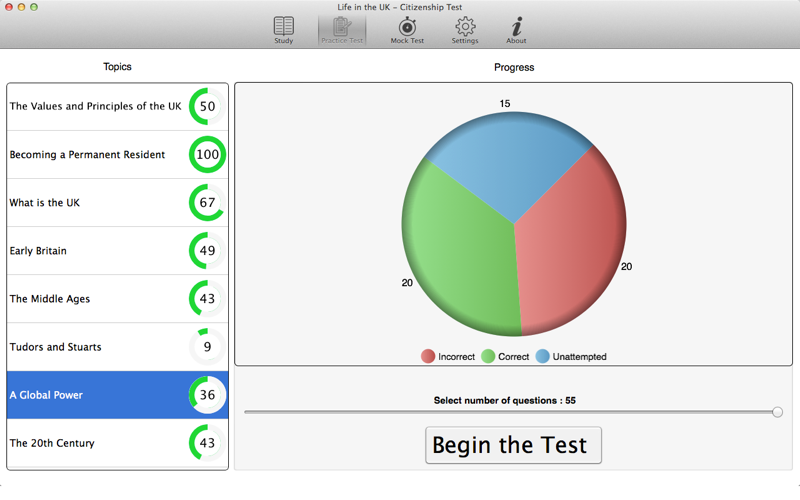Select the Practice Test clipboard icon
The width and height of the screenshot is (800, 500).
[x=342, y=30]
